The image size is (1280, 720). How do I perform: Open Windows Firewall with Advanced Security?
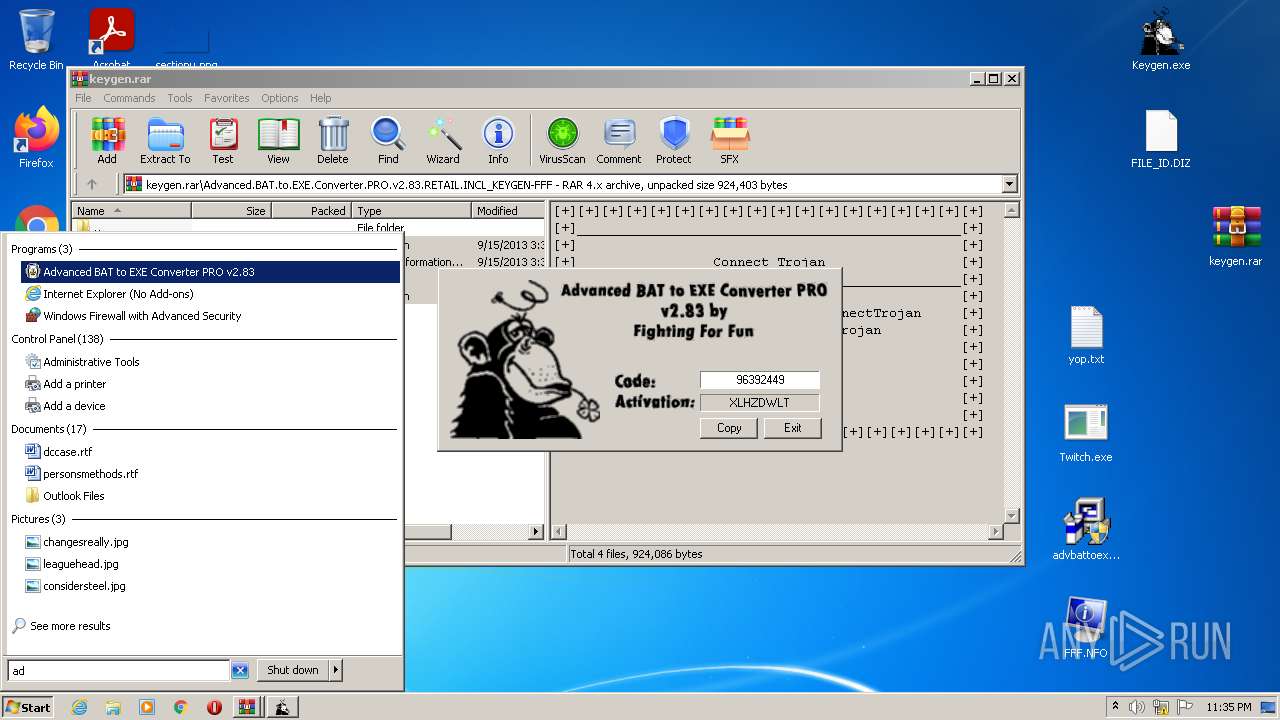point(210,316)
